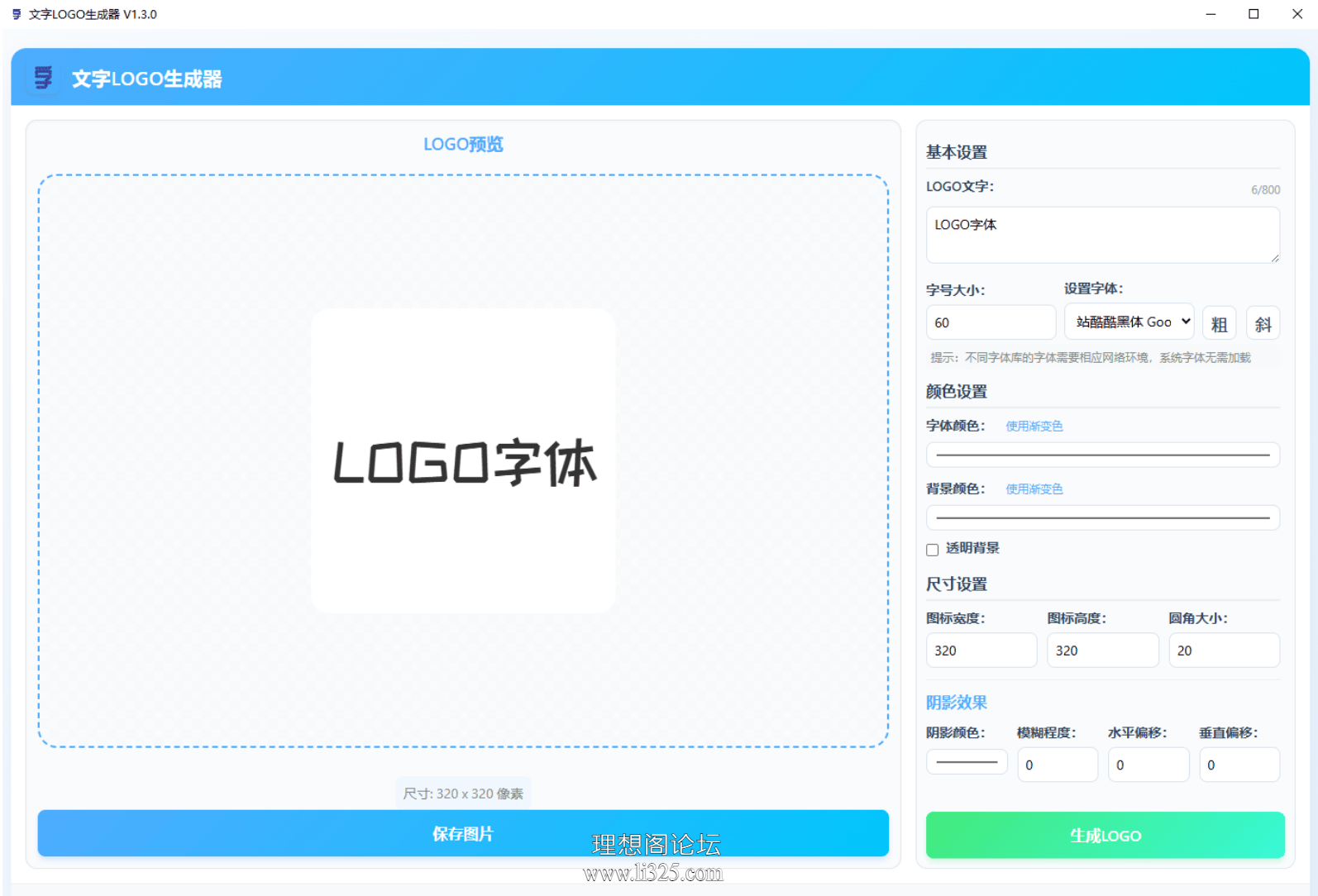1318x896 pixels.
Task: Enable the 透明背景 checkbox
Action: [x=932, y=550]
